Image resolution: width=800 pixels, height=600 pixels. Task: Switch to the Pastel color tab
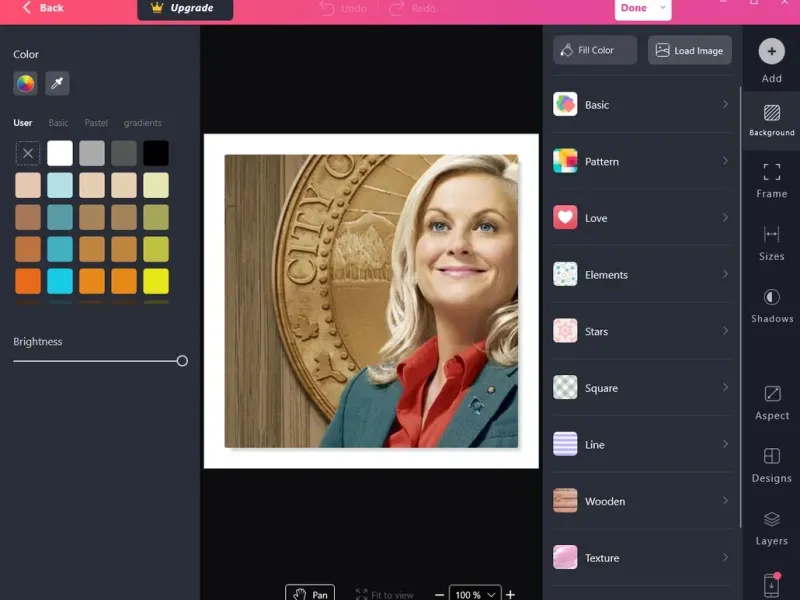point(96,123)
